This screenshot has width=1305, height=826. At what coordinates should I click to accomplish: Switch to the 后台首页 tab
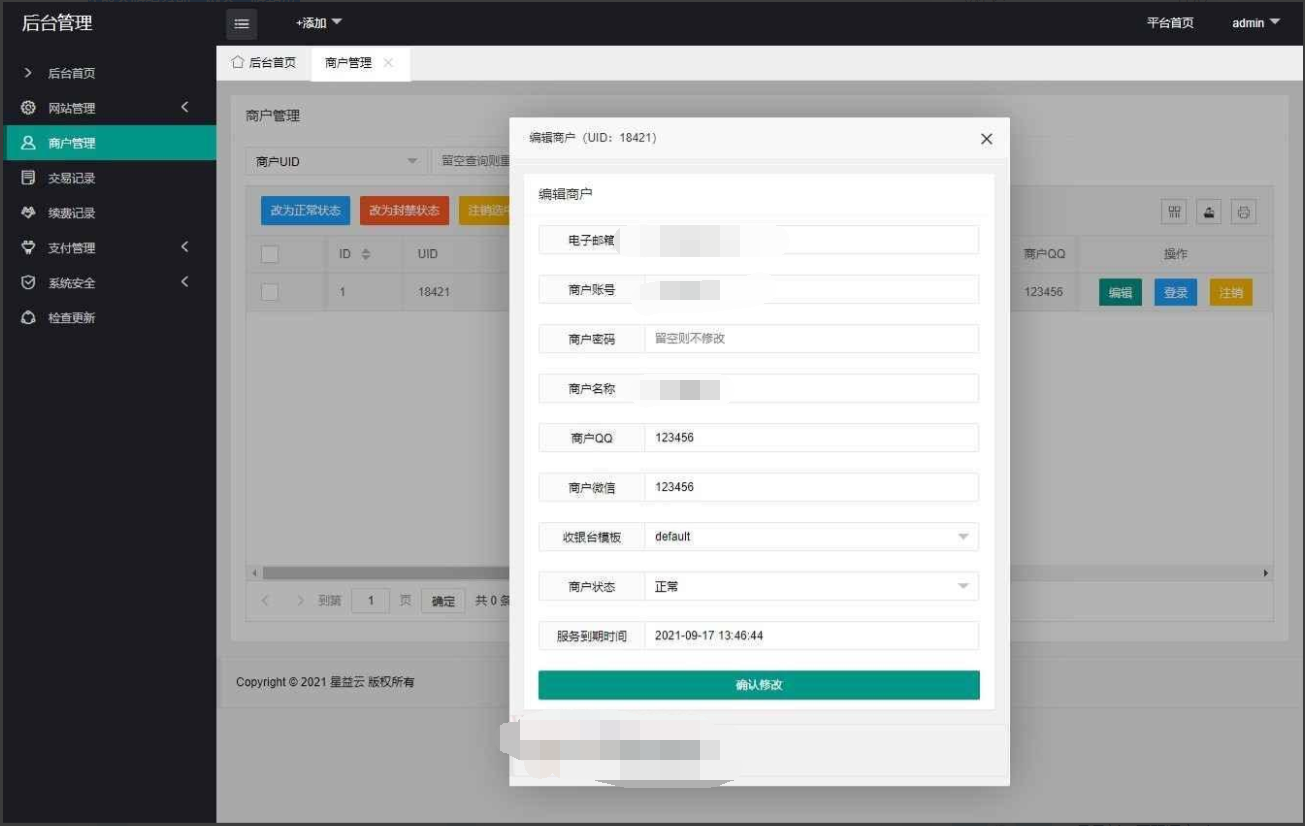point(262,62)
